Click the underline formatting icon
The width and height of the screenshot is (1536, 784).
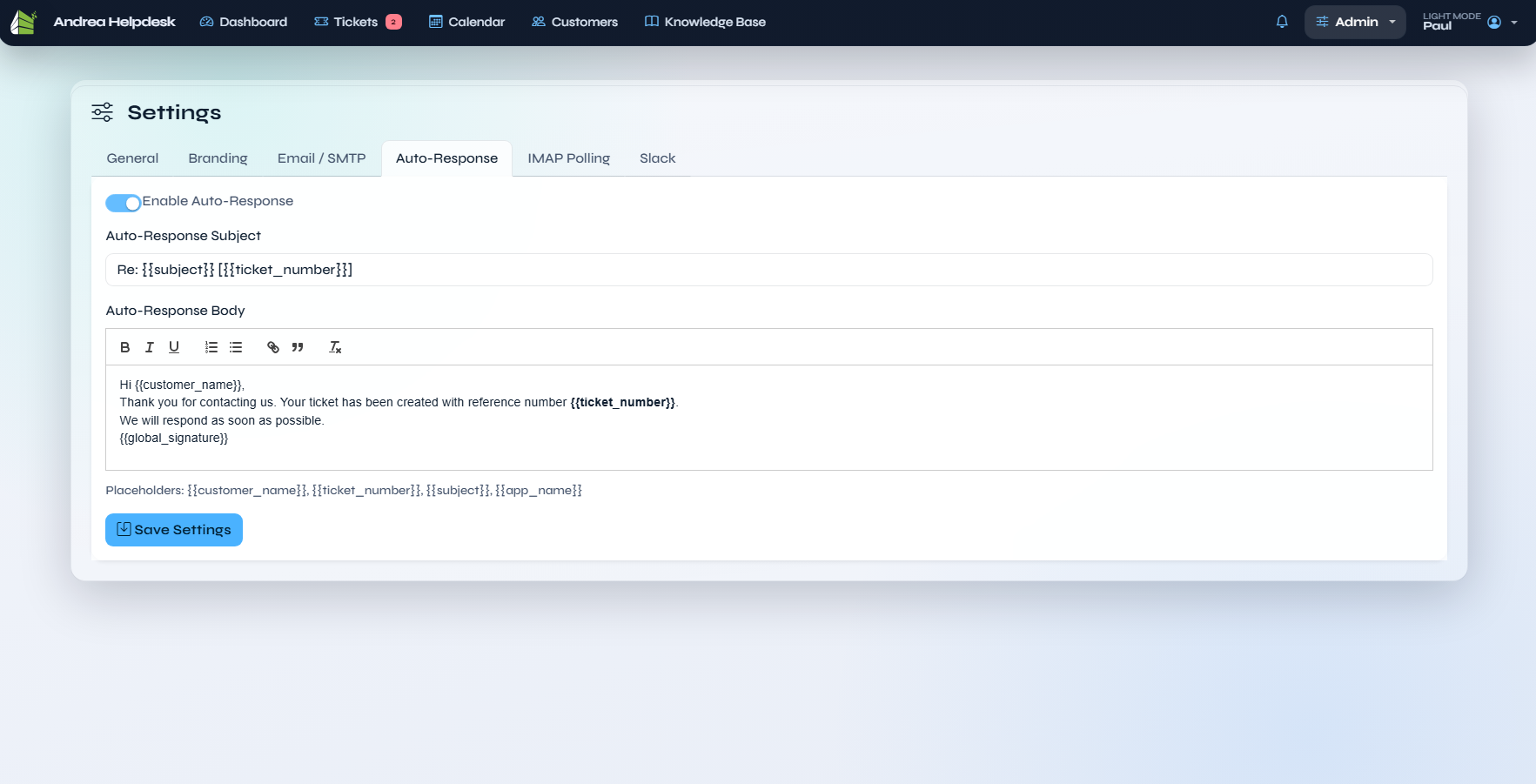click(174, 347)
